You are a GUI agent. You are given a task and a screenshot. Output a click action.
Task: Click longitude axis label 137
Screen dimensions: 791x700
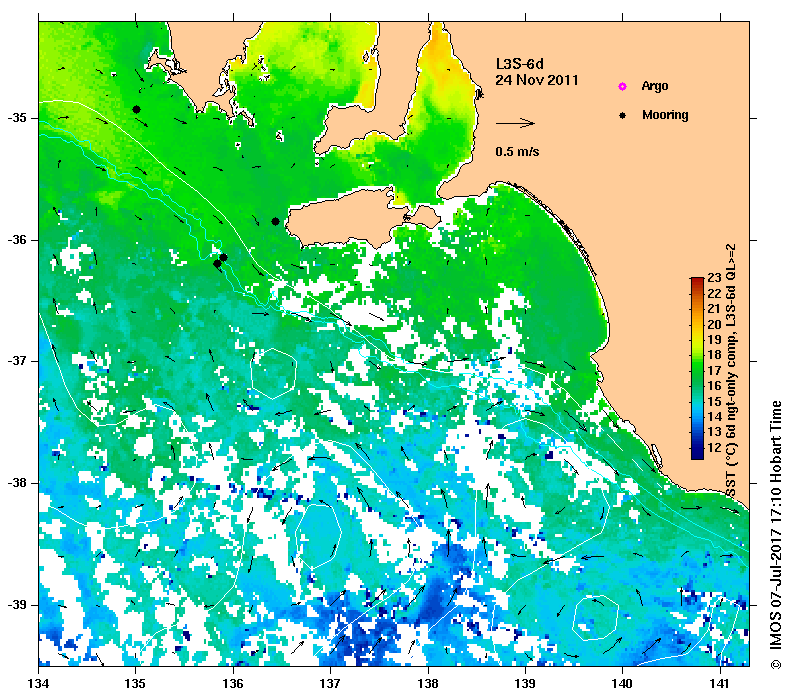tap(330, 684)
